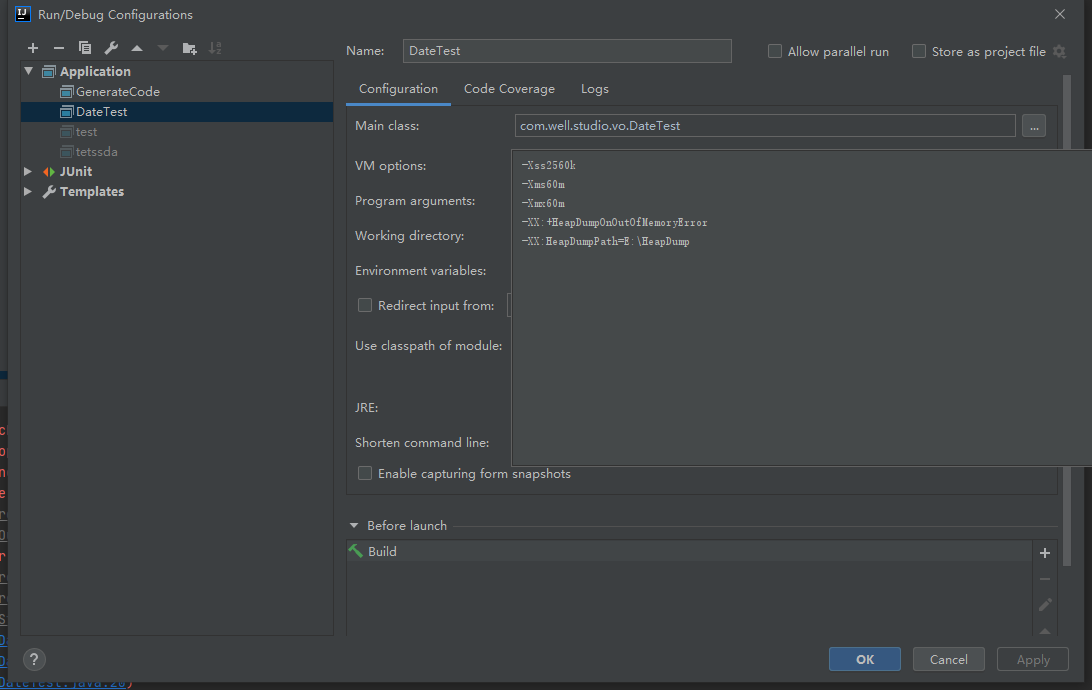The image size is (1092, 690).
Task: Click the Cancel button
Action: (x=949, y=659)
